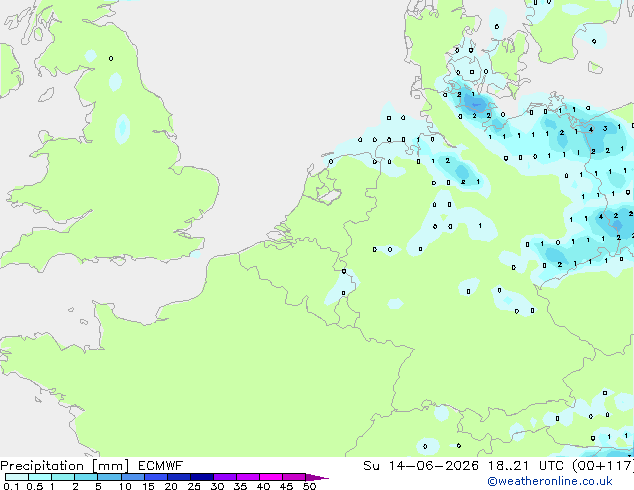Click the '50' legend scale label

pyautogui.click(x=309, y=486)
